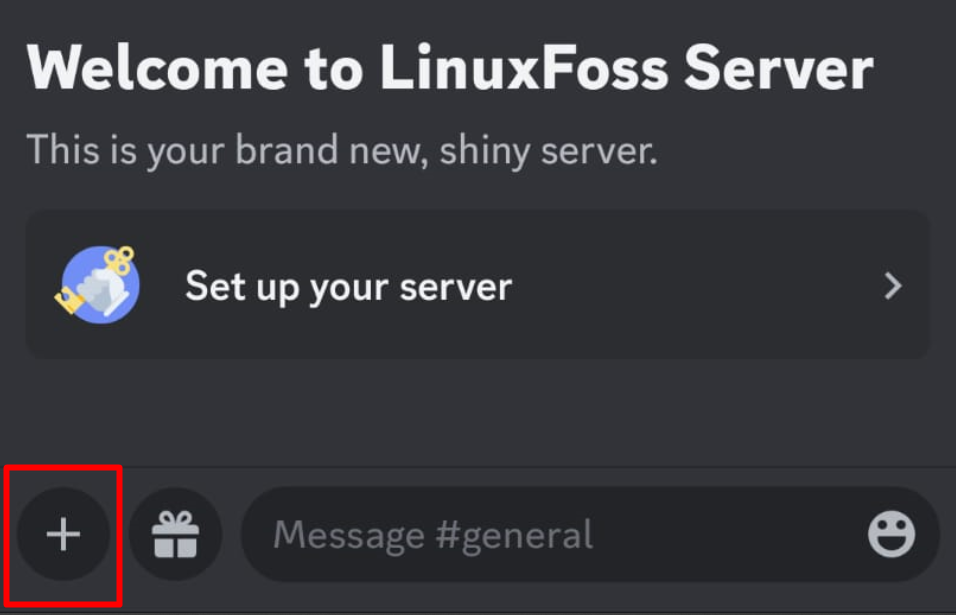Place cursor in the #general message box
The image size is (956, 615).
[x=590, y=534]
